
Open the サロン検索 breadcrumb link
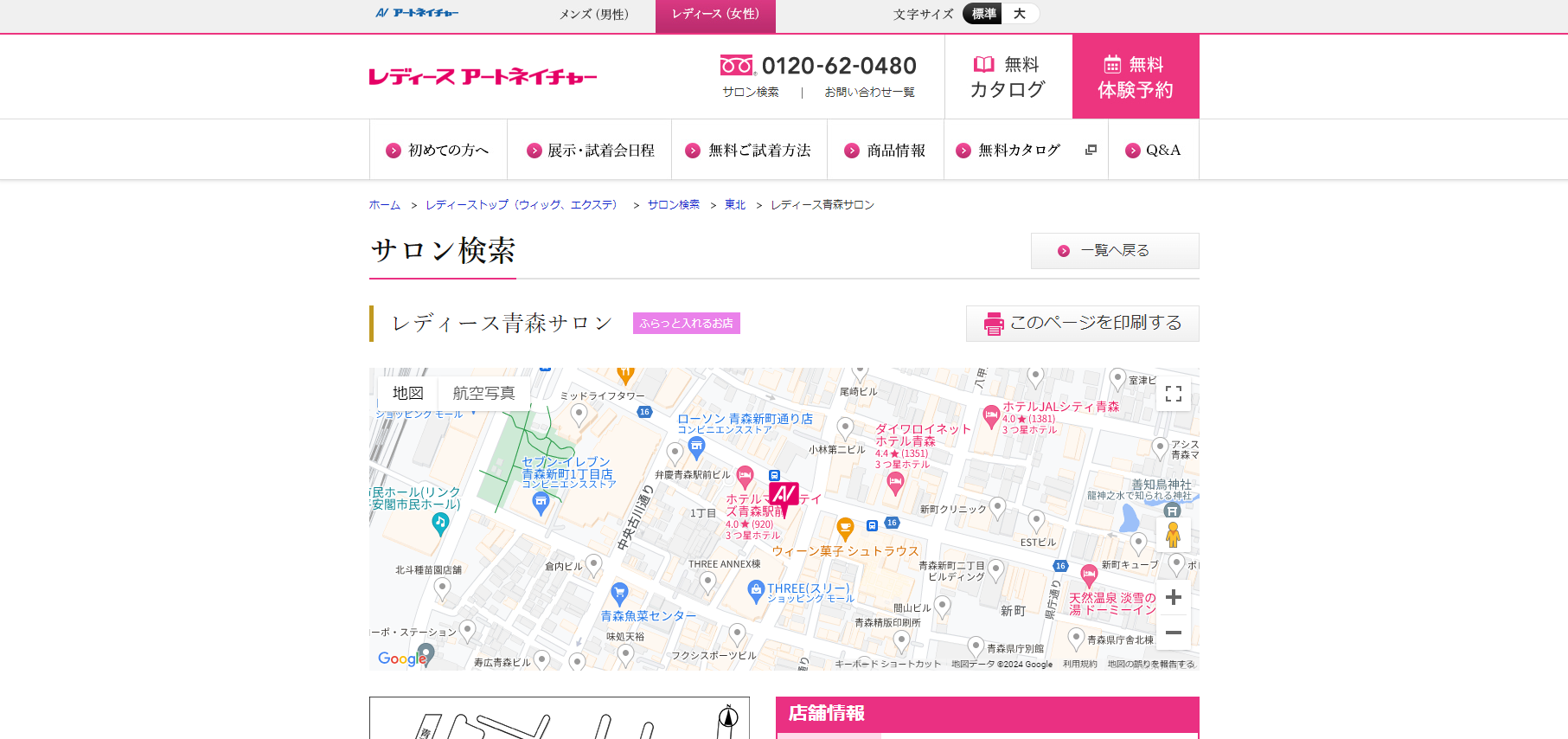pyautogui.click(x=674, y=205)
